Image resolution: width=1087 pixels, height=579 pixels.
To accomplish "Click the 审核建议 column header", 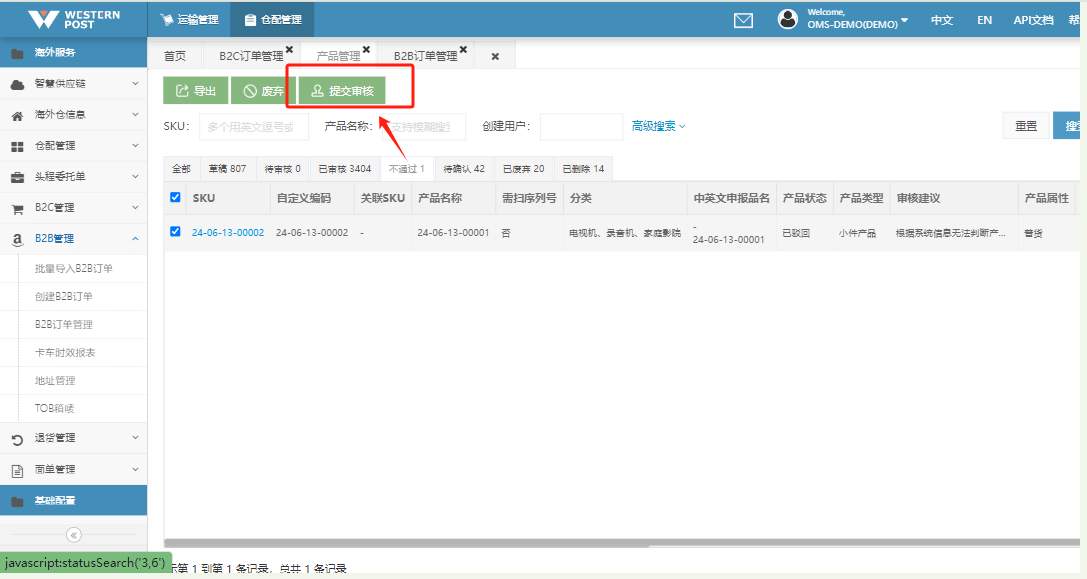I will pos(954,198).
